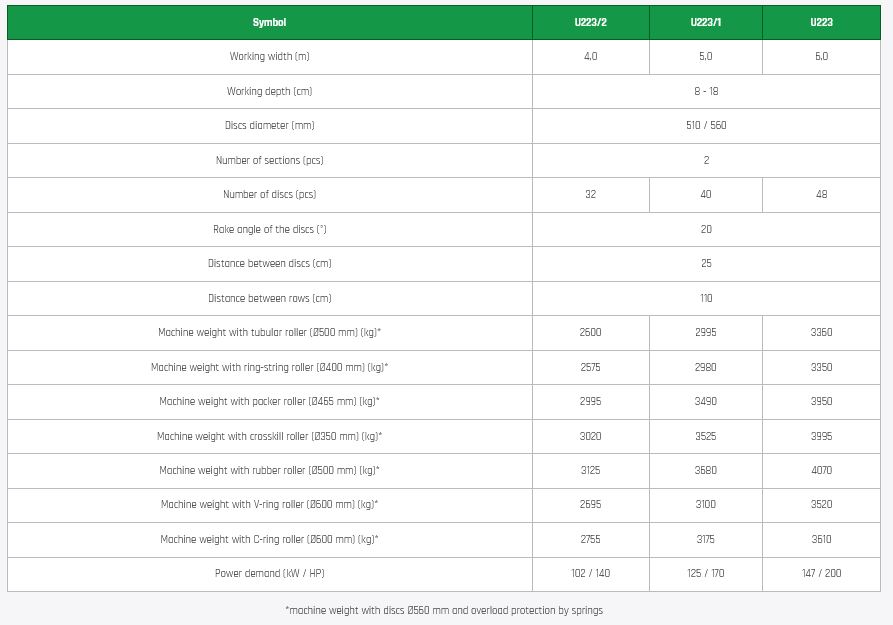Select the Working width (m) row label
Screen dimensions: 893x625
269,57
